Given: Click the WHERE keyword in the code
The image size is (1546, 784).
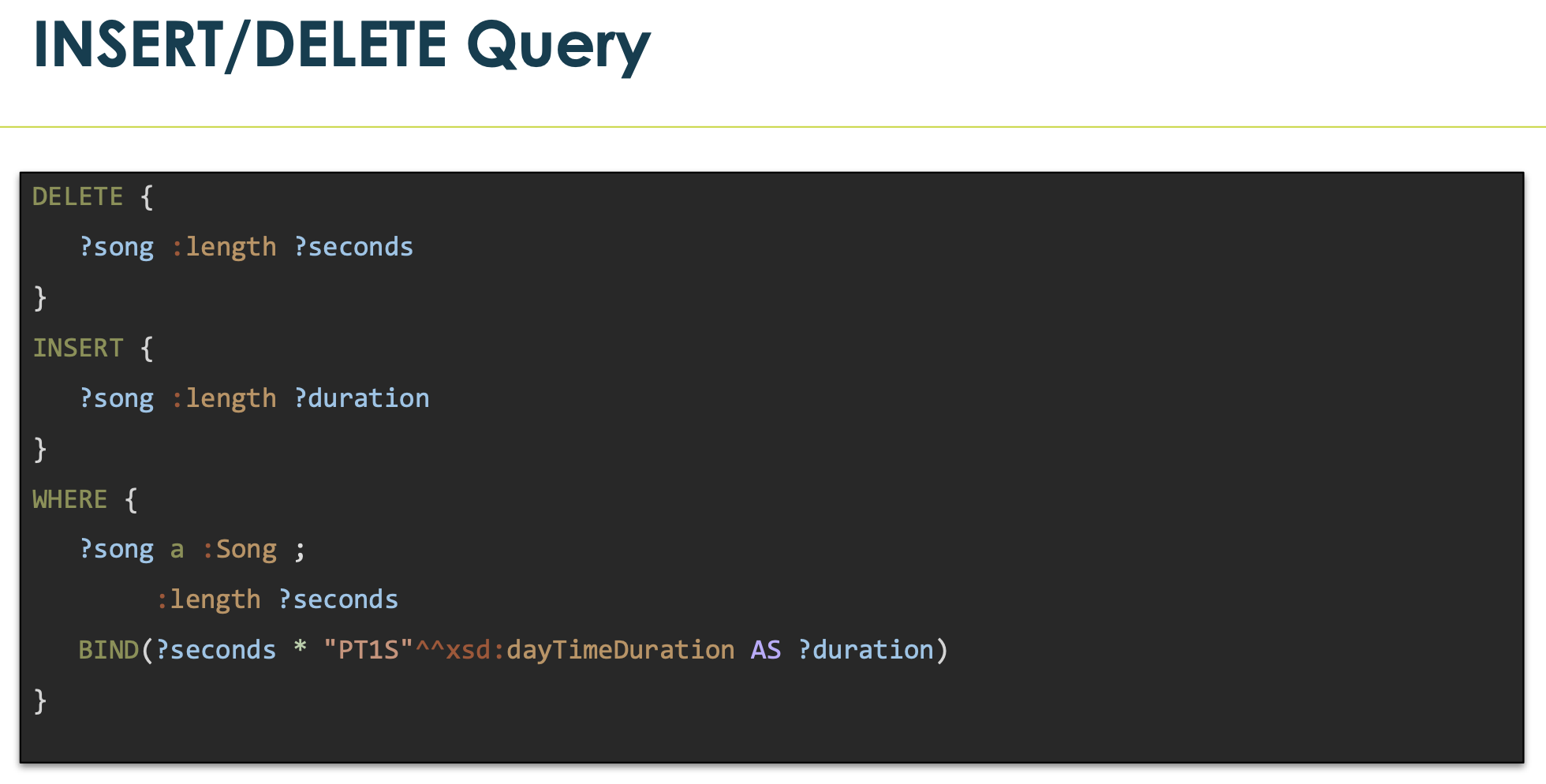Looking at the screenshot, I should click(69, 499).
